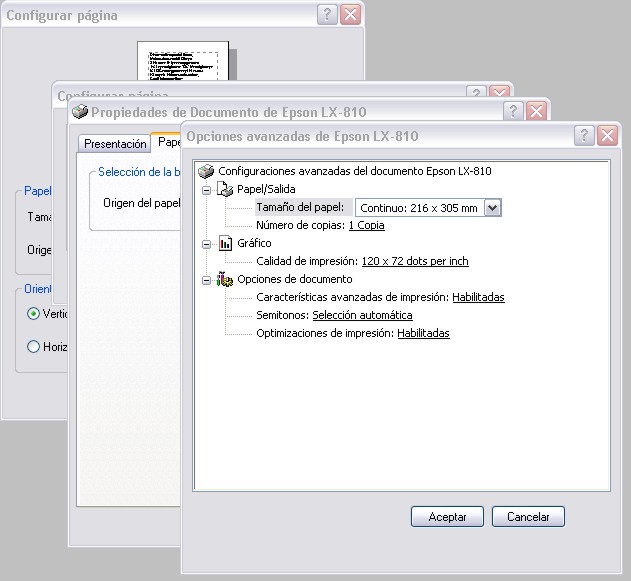Close the rear Configurar página window
The width and height of the screenshot is (631, 581).
[x=351, y=15]
